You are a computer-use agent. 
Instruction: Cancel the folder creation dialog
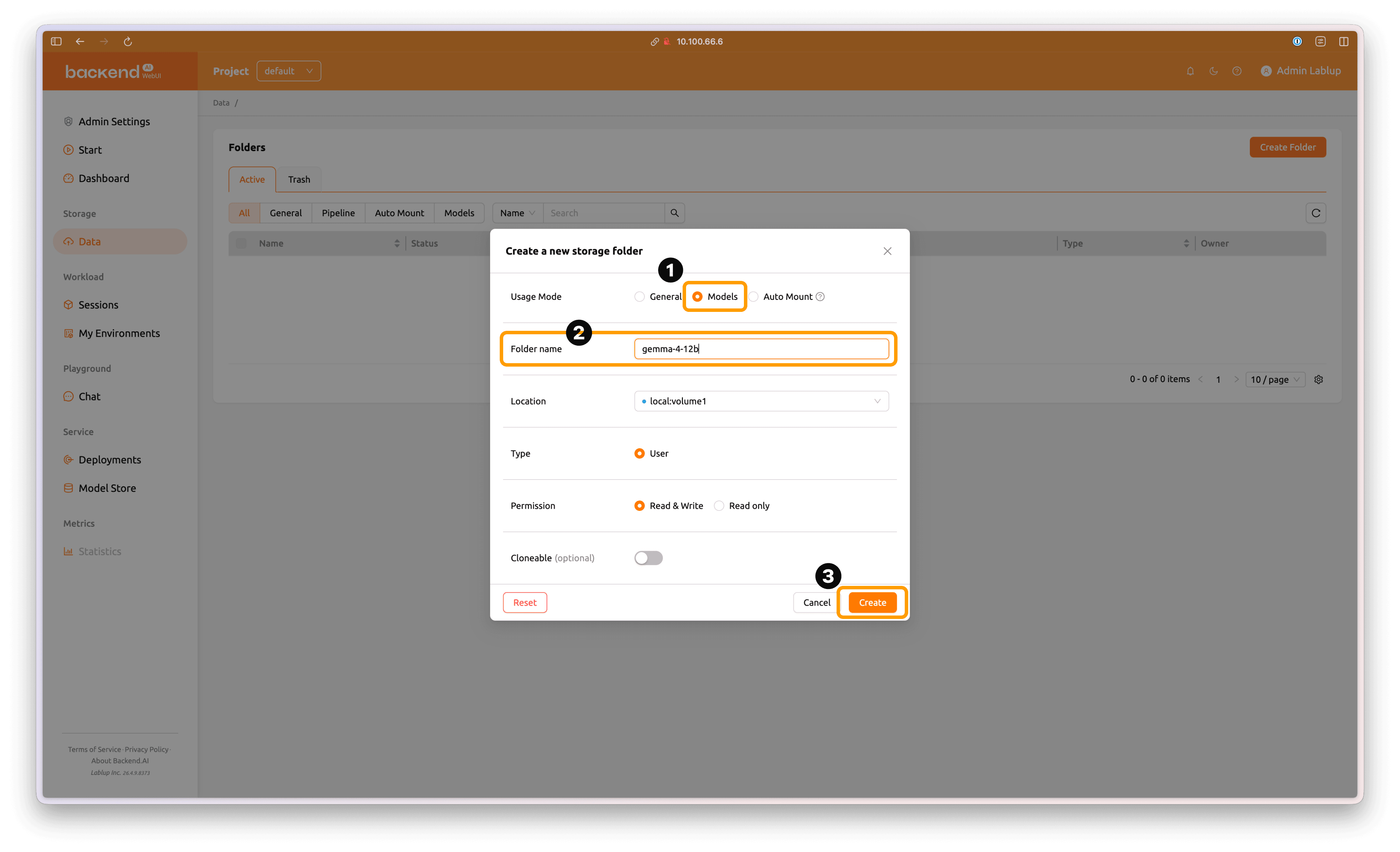(x=817, y=603)
